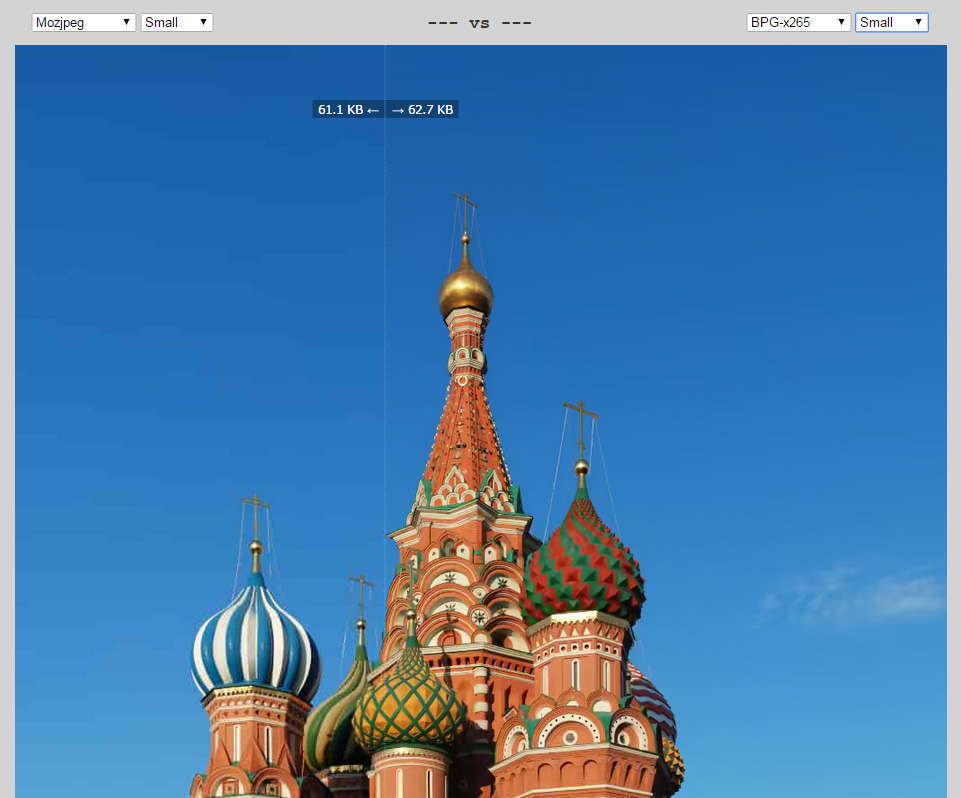Click the '--- vs ---' header text

pos(479,23)
